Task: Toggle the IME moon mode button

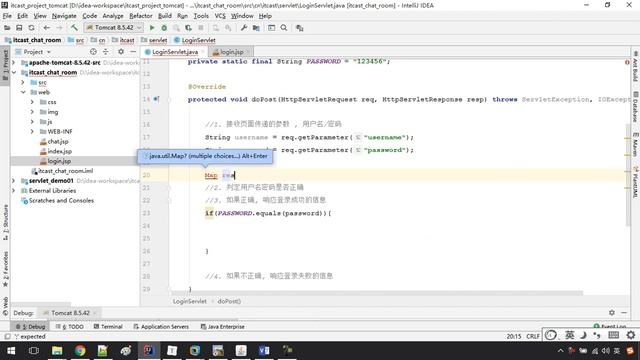Action: [x=584, y=335]
